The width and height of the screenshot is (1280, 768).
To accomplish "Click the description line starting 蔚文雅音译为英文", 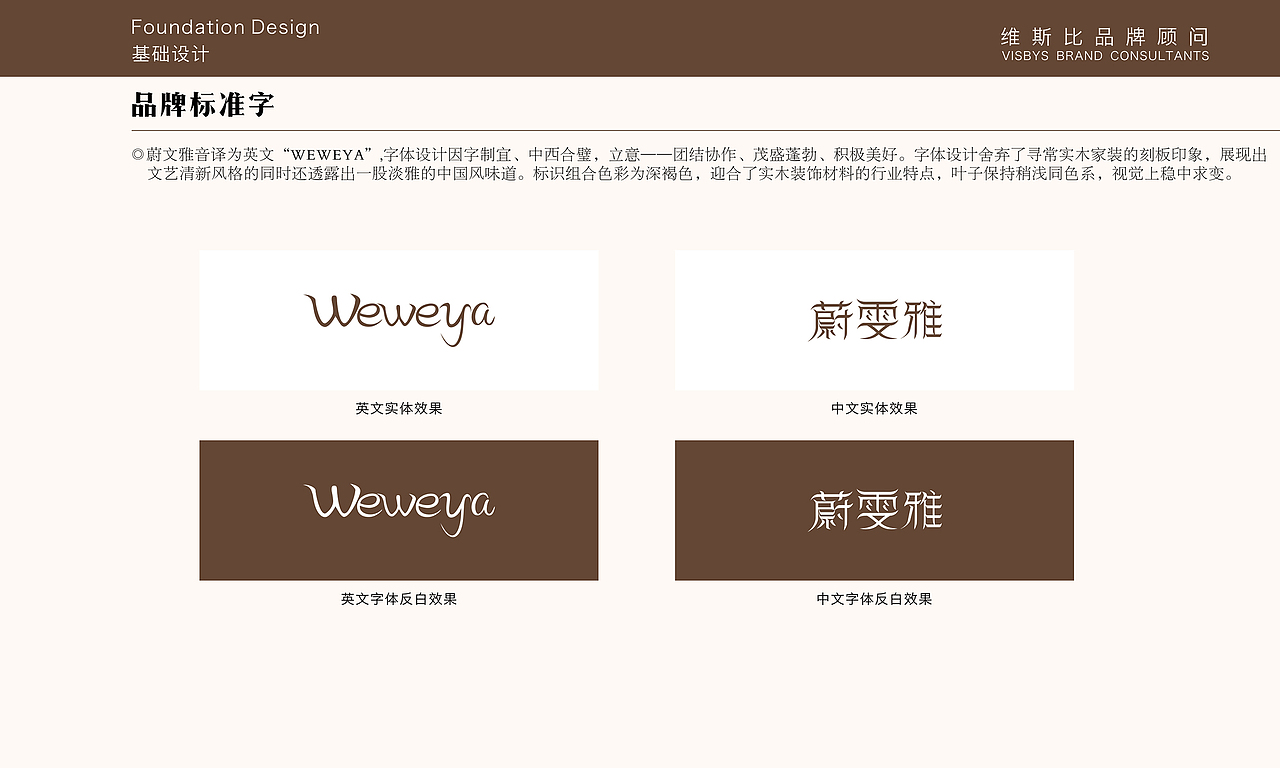I will (700, 155).
